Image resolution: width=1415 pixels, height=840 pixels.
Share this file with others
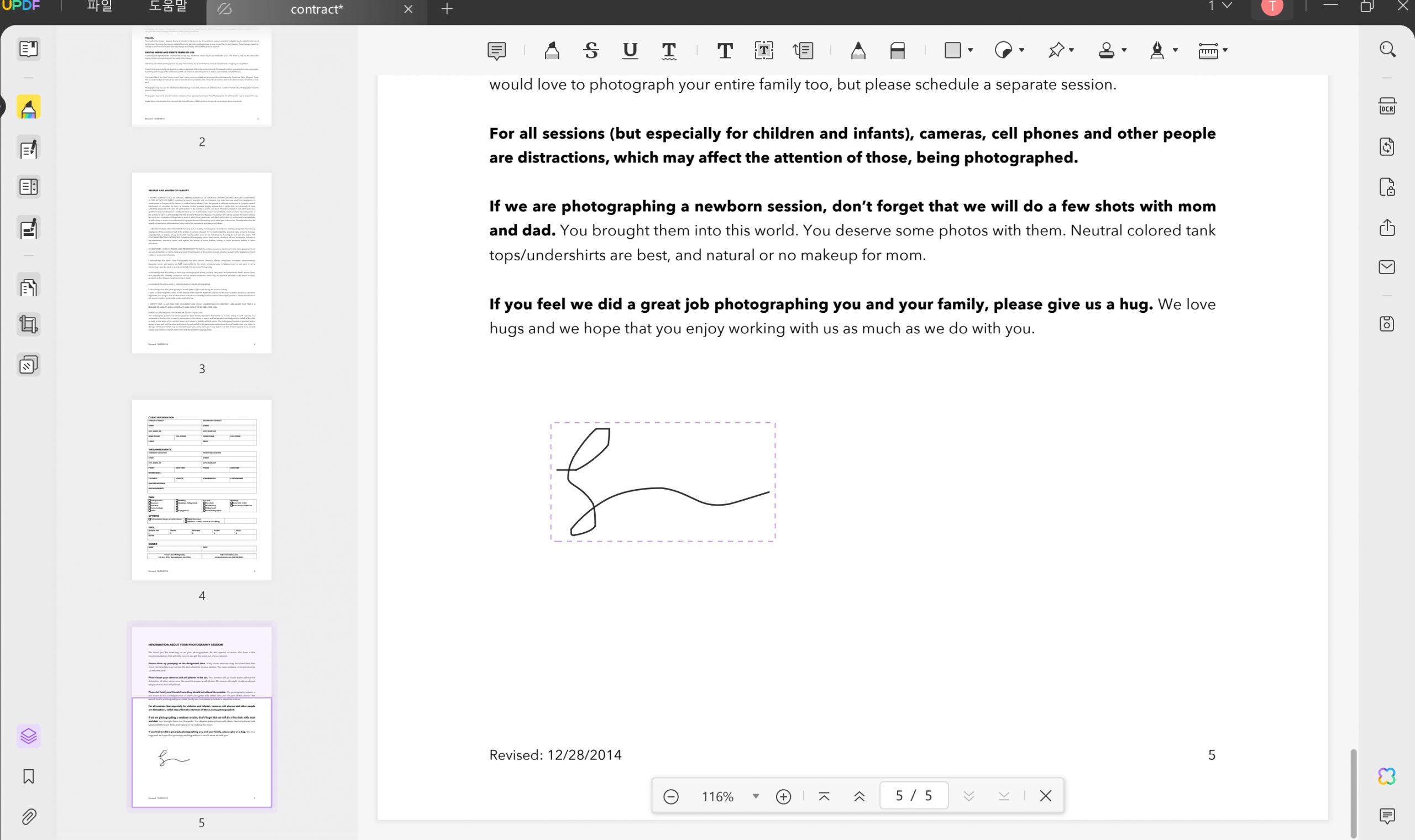pyautogui.click(x=1387, y=228)
